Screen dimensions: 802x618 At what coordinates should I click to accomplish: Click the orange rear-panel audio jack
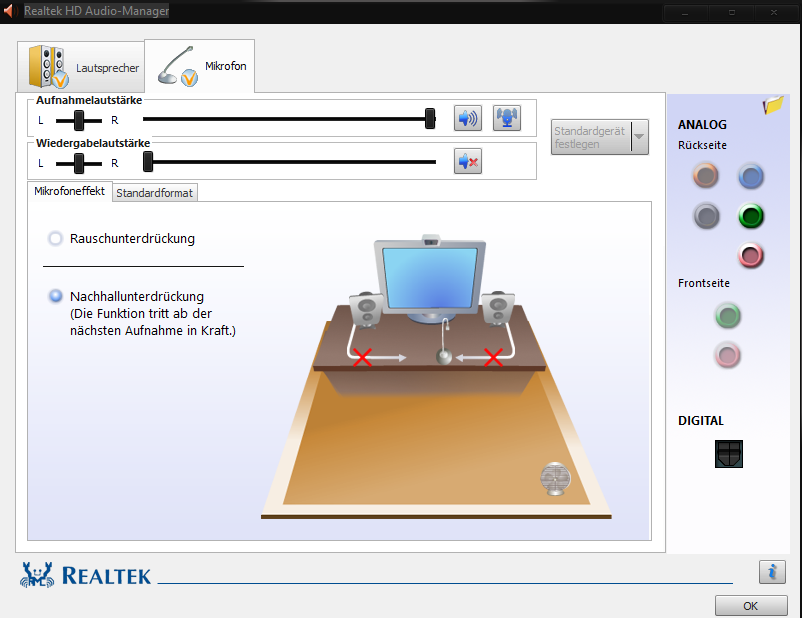pyautogui.click(x=706, y=175)
